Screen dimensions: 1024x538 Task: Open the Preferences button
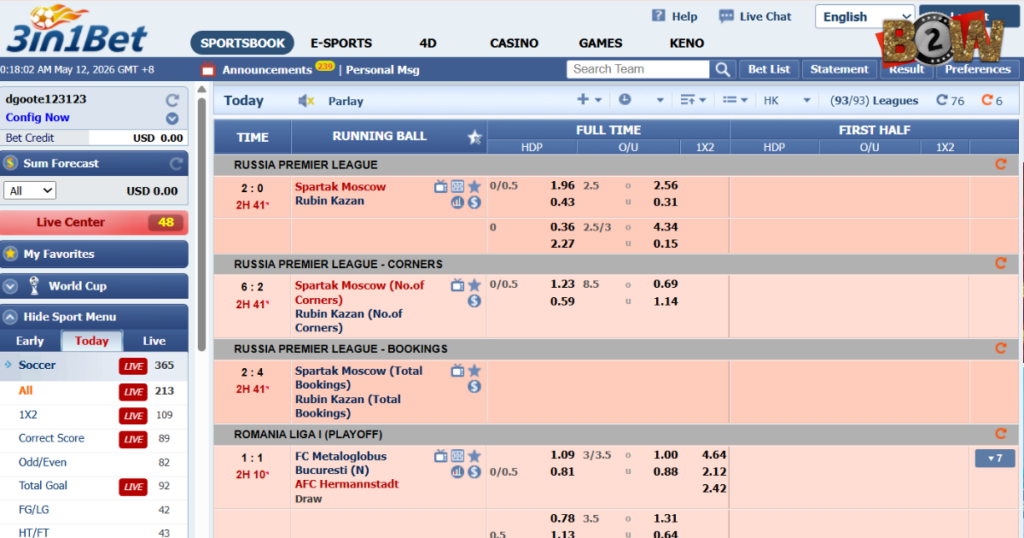(x=978, y=69)
